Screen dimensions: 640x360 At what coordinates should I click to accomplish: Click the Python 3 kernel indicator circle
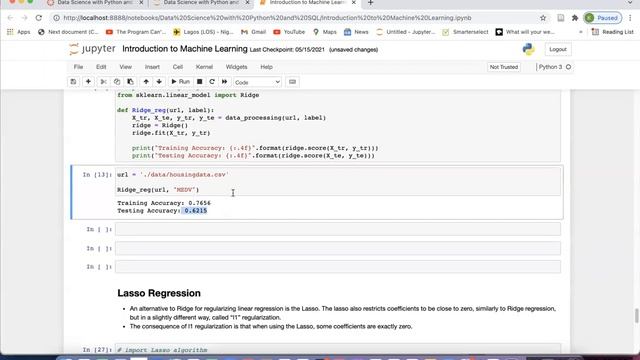tap(569, 67)
